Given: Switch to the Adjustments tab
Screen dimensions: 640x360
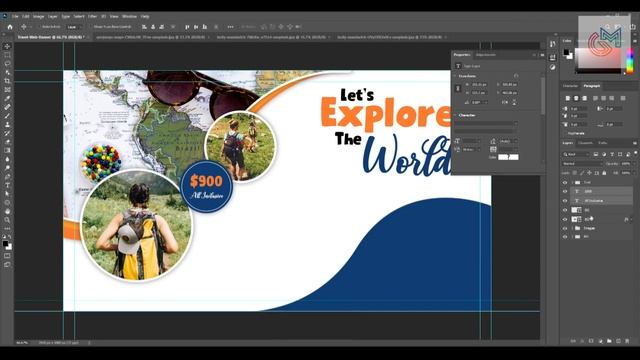Looking at the screenshot, I should click(x=486, y=55).
